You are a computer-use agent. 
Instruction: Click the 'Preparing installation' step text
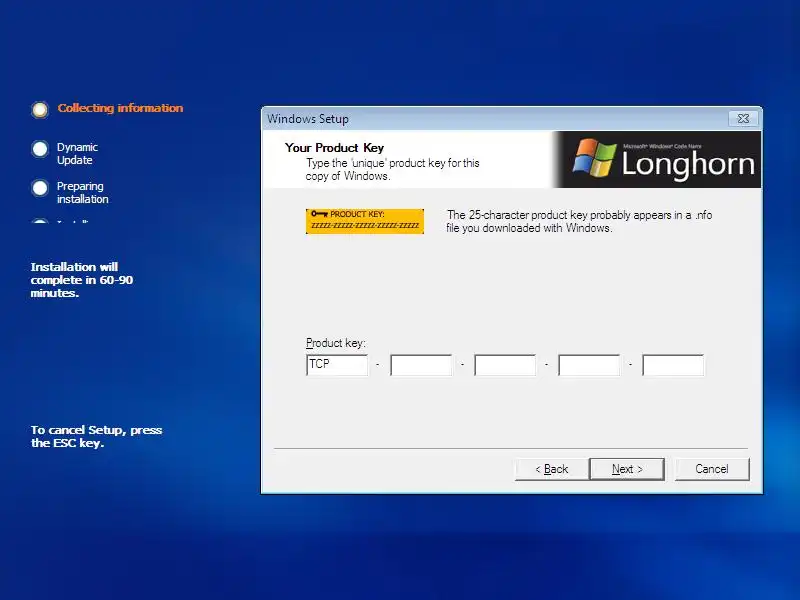(83, 193)
